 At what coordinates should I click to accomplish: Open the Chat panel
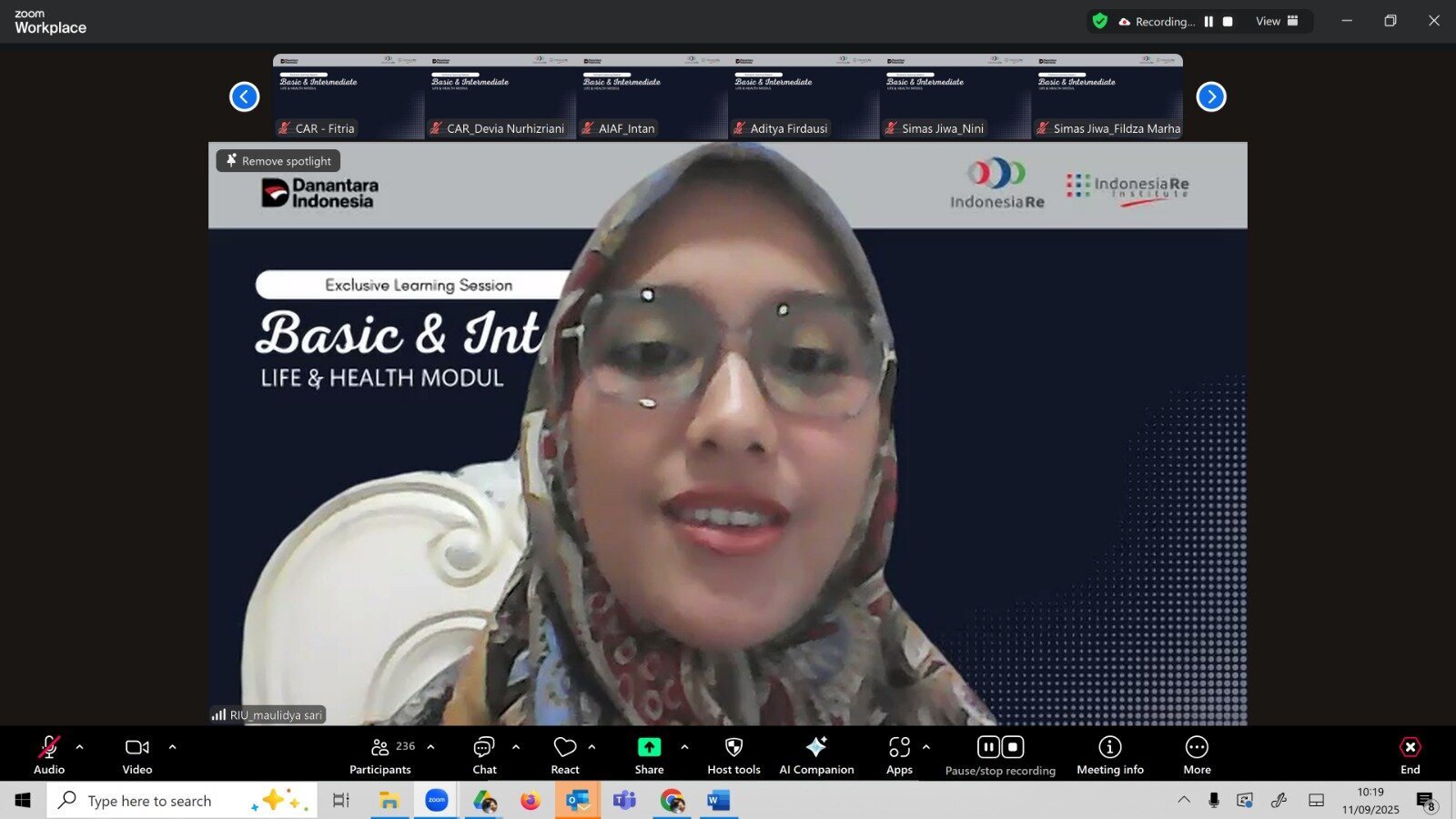pos(484,754)
